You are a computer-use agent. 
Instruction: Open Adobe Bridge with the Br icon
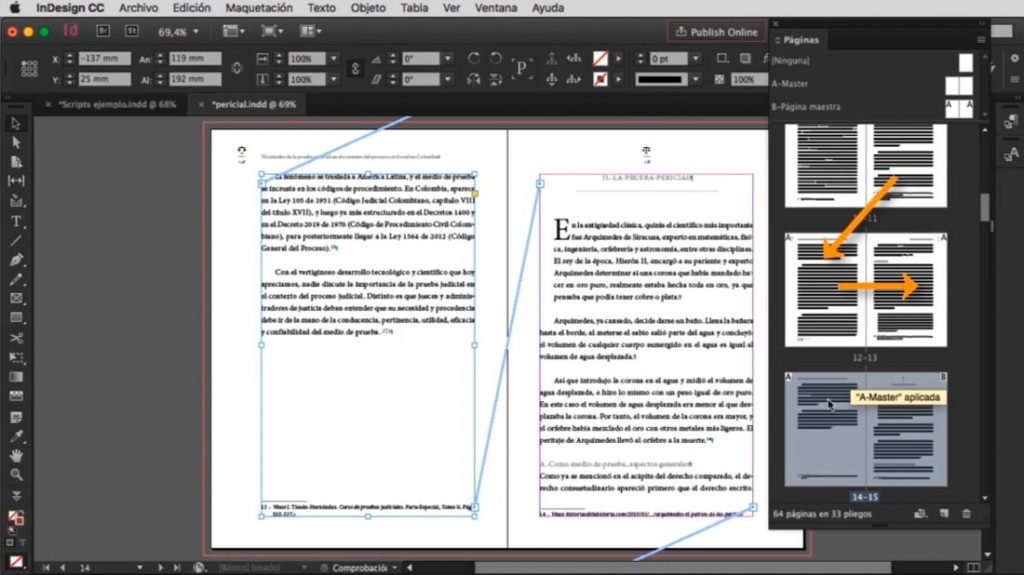coord(102,32)
